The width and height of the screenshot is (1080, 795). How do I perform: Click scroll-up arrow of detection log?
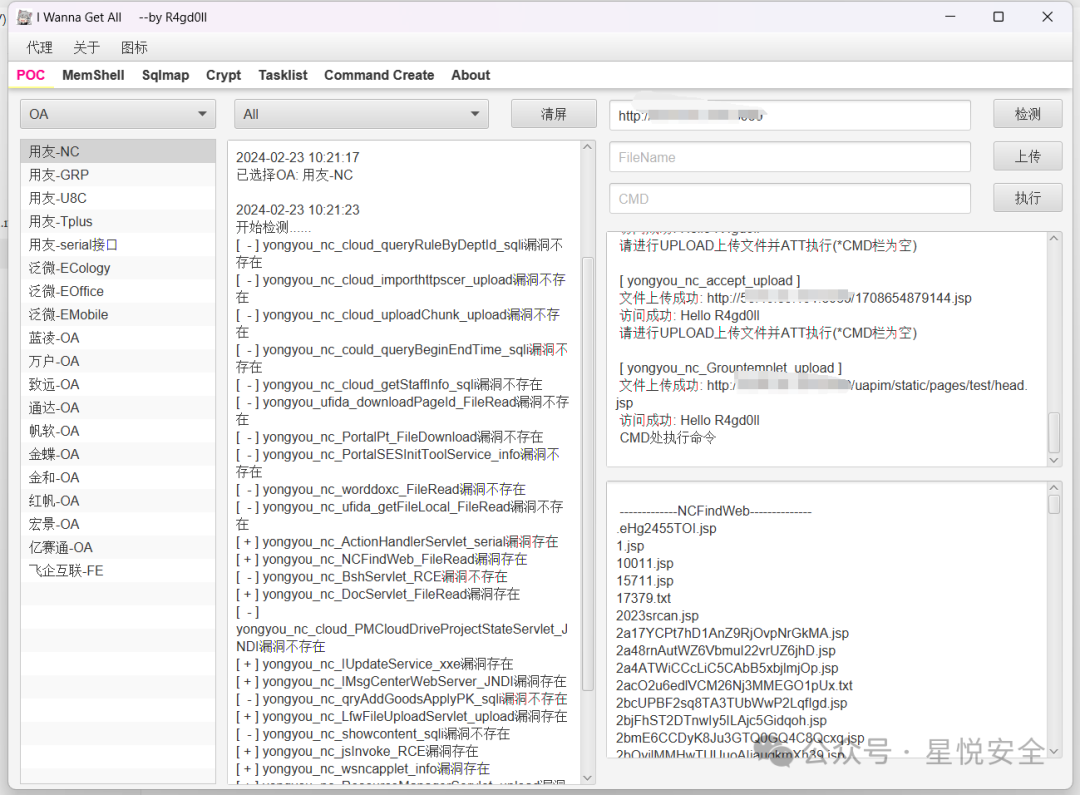pos(588,147)
